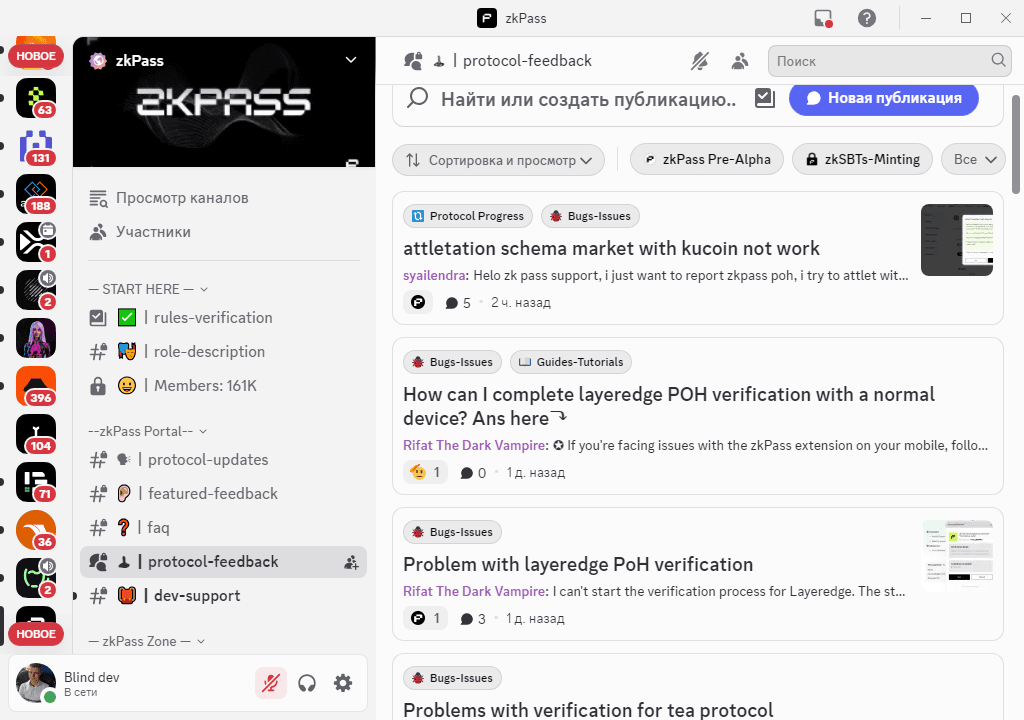Open rules-verification channel
This screenshot has width=1024, height=720.
(223, 318)
